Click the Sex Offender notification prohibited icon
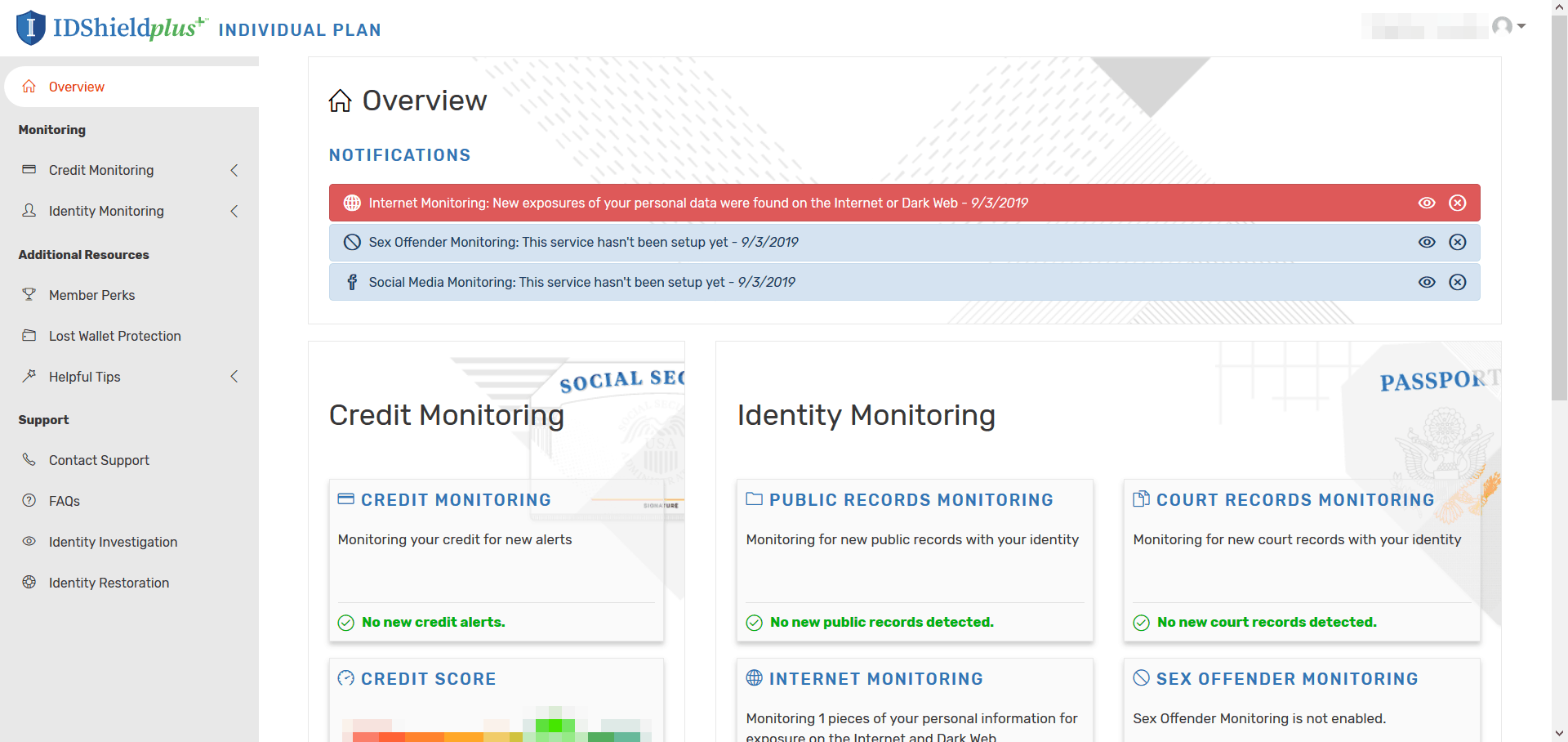 [x=352, y=242]
